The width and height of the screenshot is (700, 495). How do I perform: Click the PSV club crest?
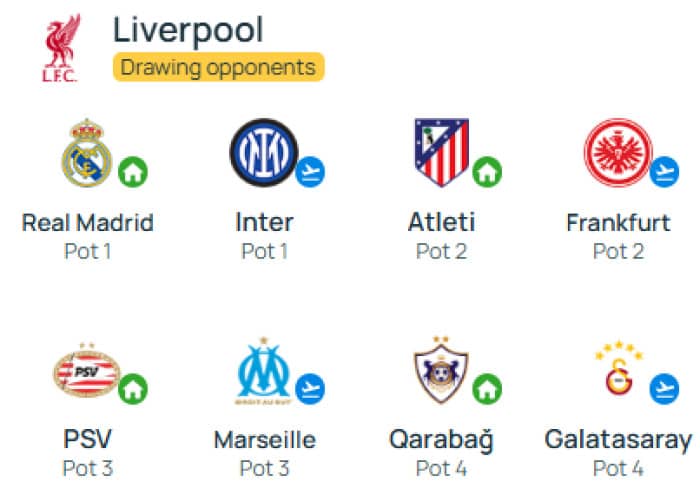point(87,370)
